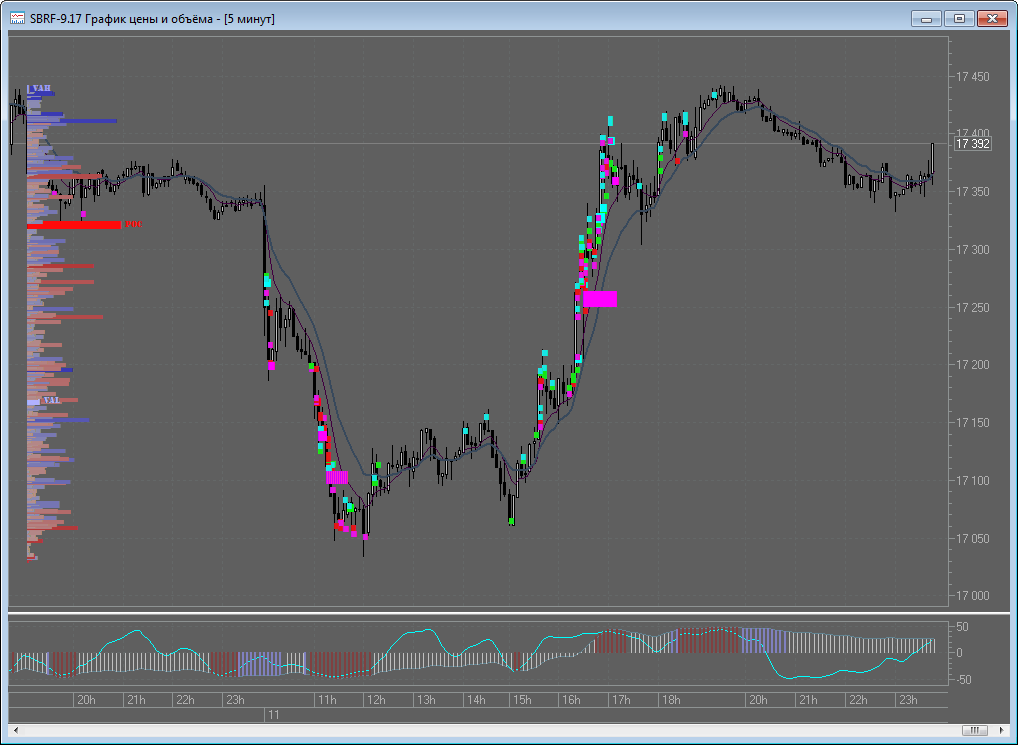The image size is (1018, 745).
Task: Click the VAL label on volume profile
Action: (x=50, y=400)
